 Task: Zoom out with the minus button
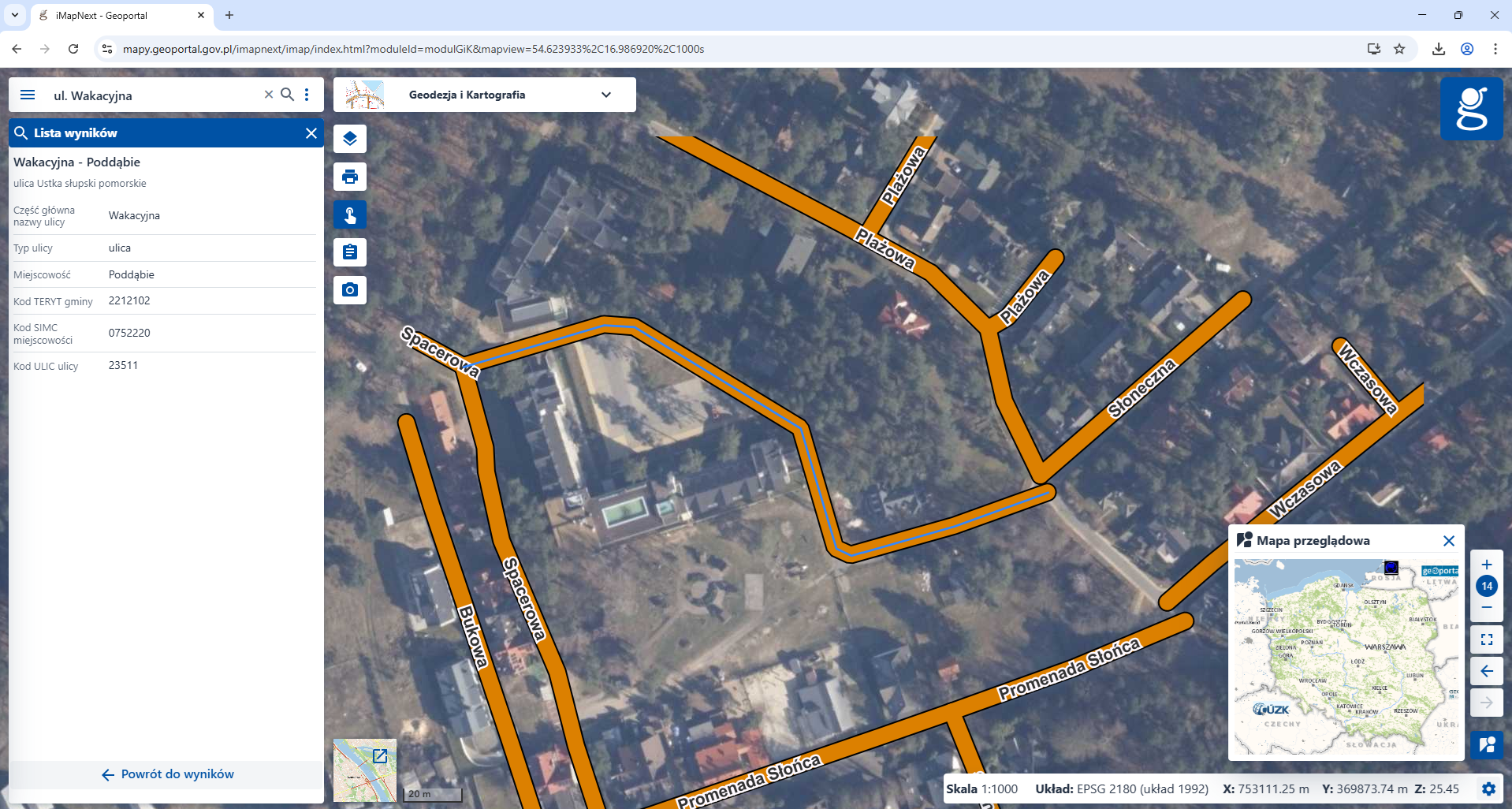(x=1487, y=607)
